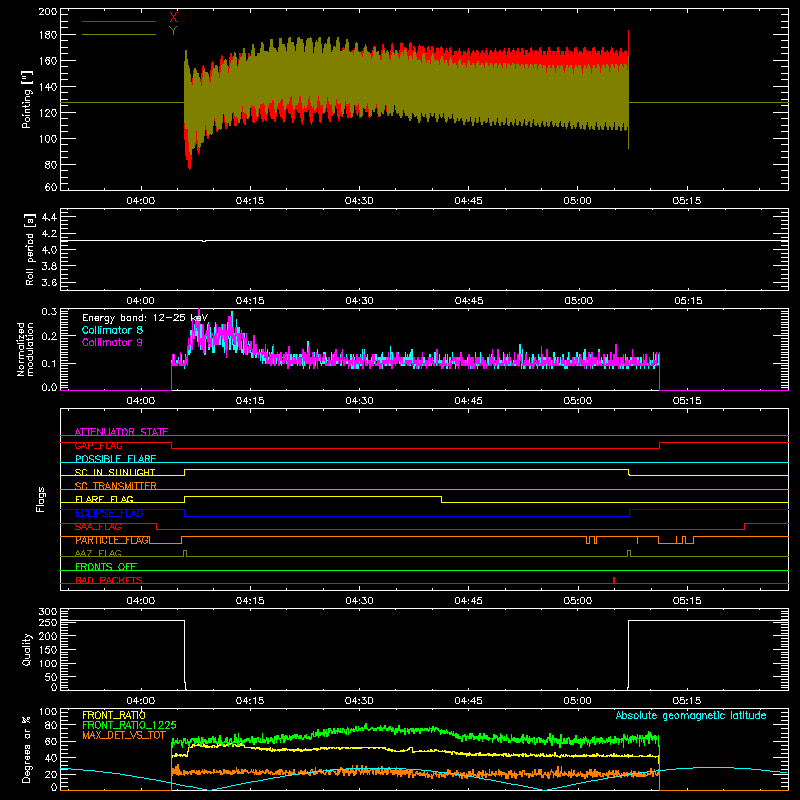Click 04:00 time label under Pointing plot
800x800 pixels.
pyautogui.click(x=141, y=201)
